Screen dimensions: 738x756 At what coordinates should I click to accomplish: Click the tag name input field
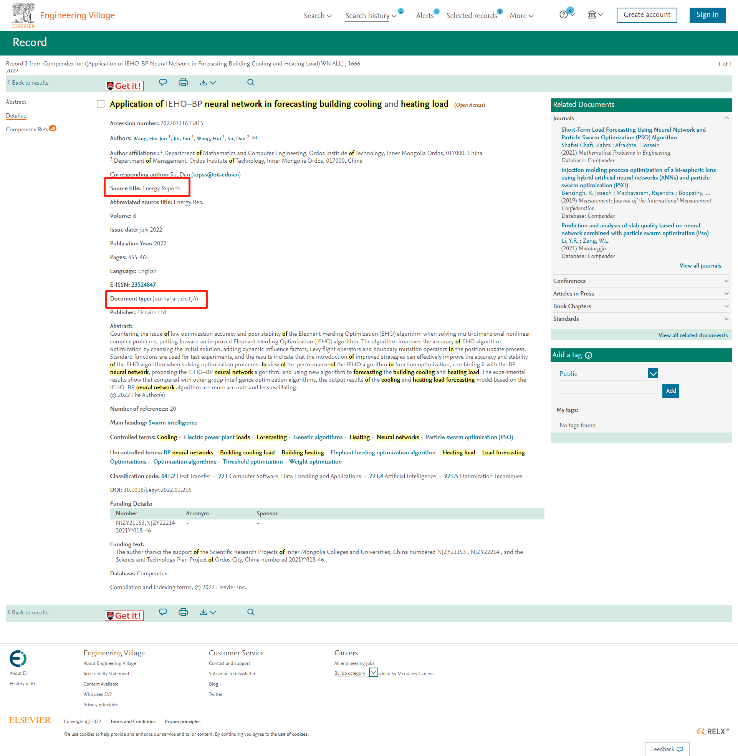point(607,390)
